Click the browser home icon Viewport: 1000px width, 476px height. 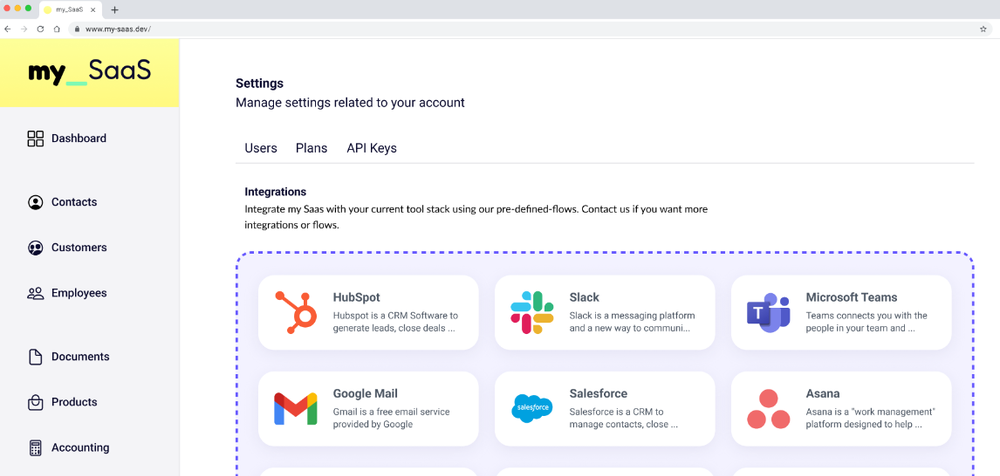57,29
